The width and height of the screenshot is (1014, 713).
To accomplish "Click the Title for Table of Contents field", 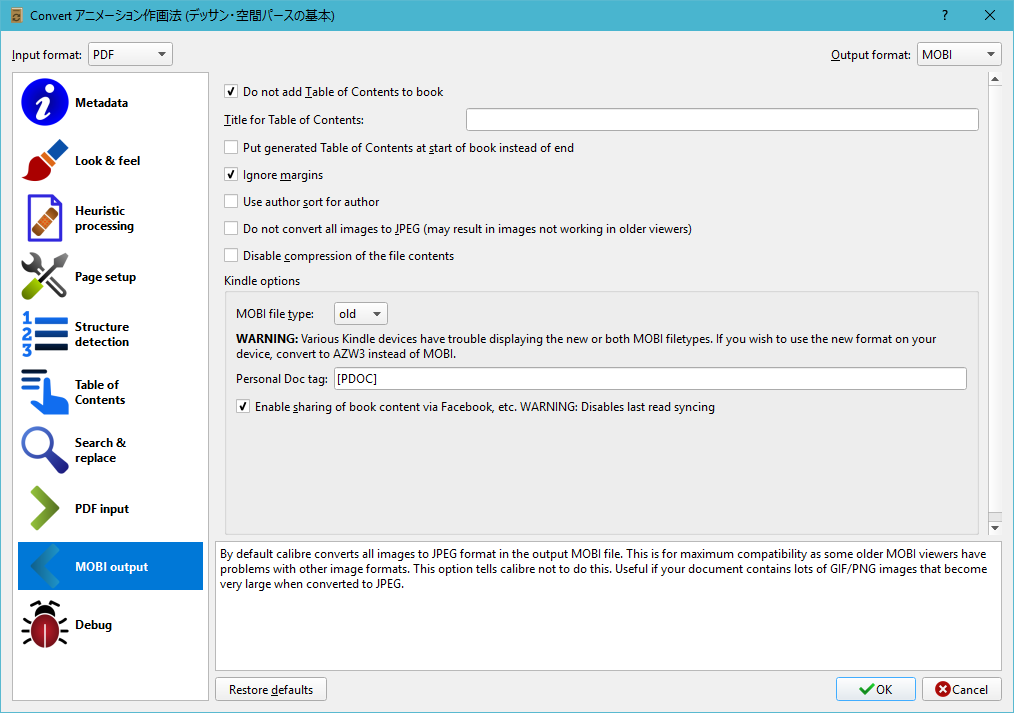I will pyautogui.click(x=722, y=120).
